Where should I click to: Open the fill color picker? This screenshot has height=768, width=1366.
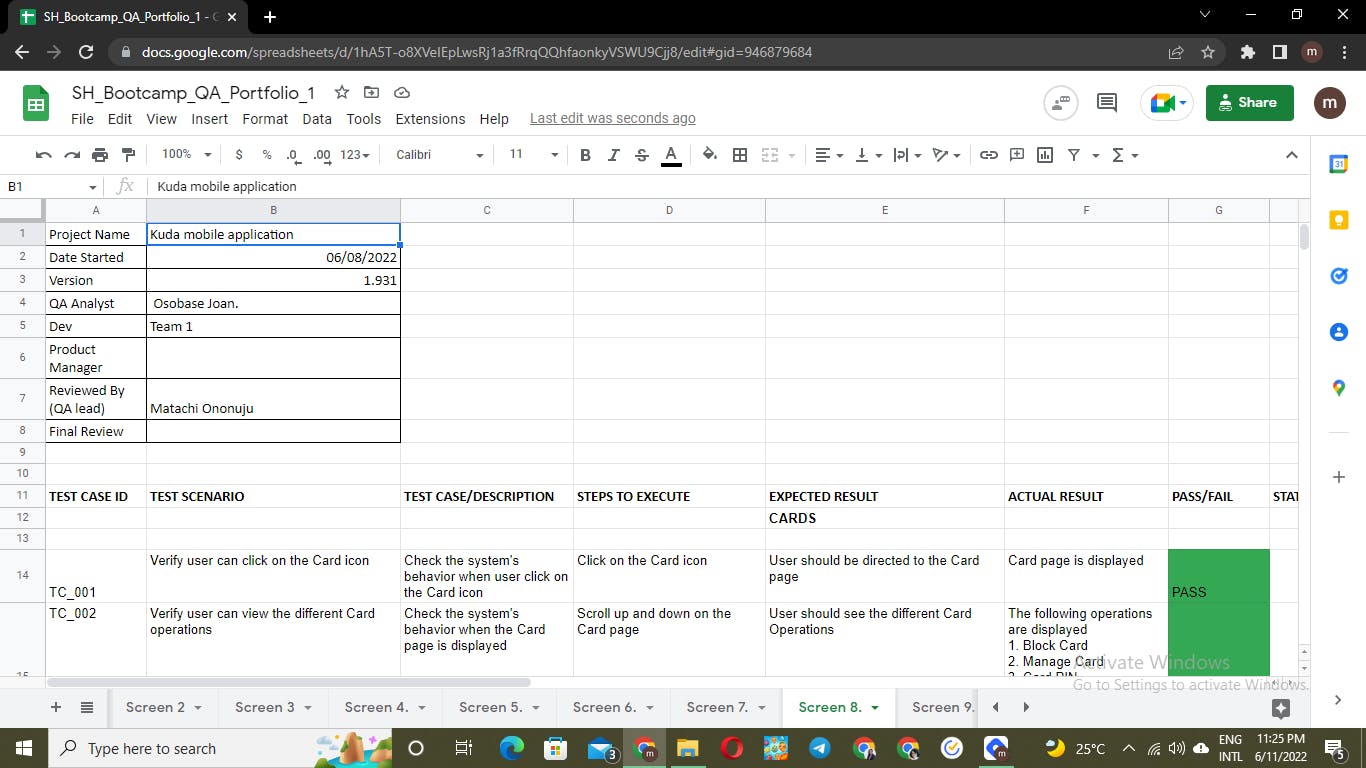click(710, 155)
